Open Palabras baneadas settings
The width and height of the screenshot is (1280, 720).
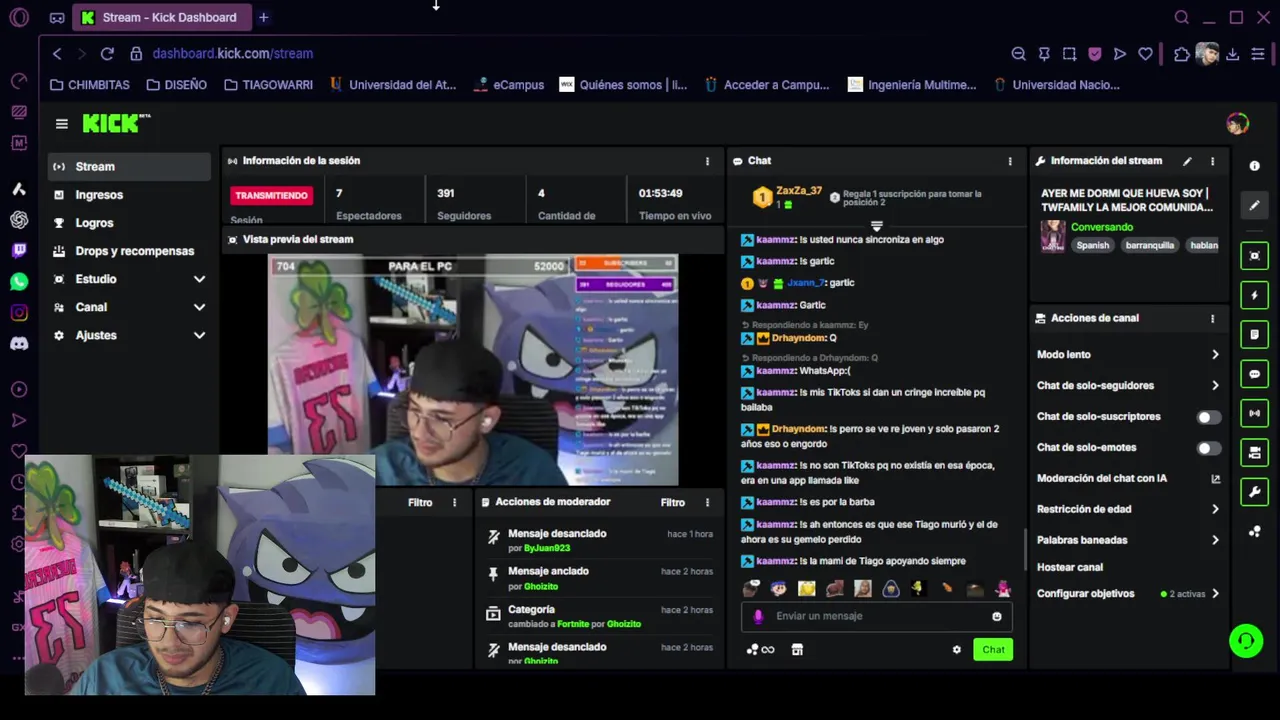click(1128, 541)
